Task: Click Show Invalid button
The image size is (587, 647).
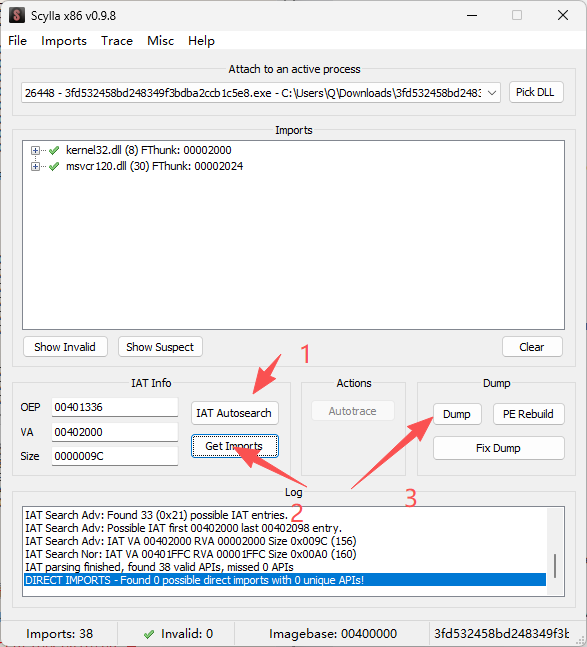Action: [x=65, y=347]
